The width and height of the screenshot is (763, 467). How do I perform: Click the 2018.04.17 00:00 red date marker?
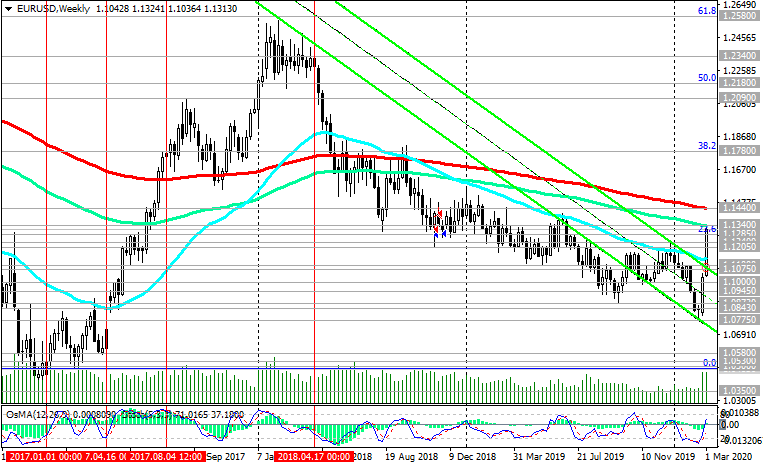[313, 457]
